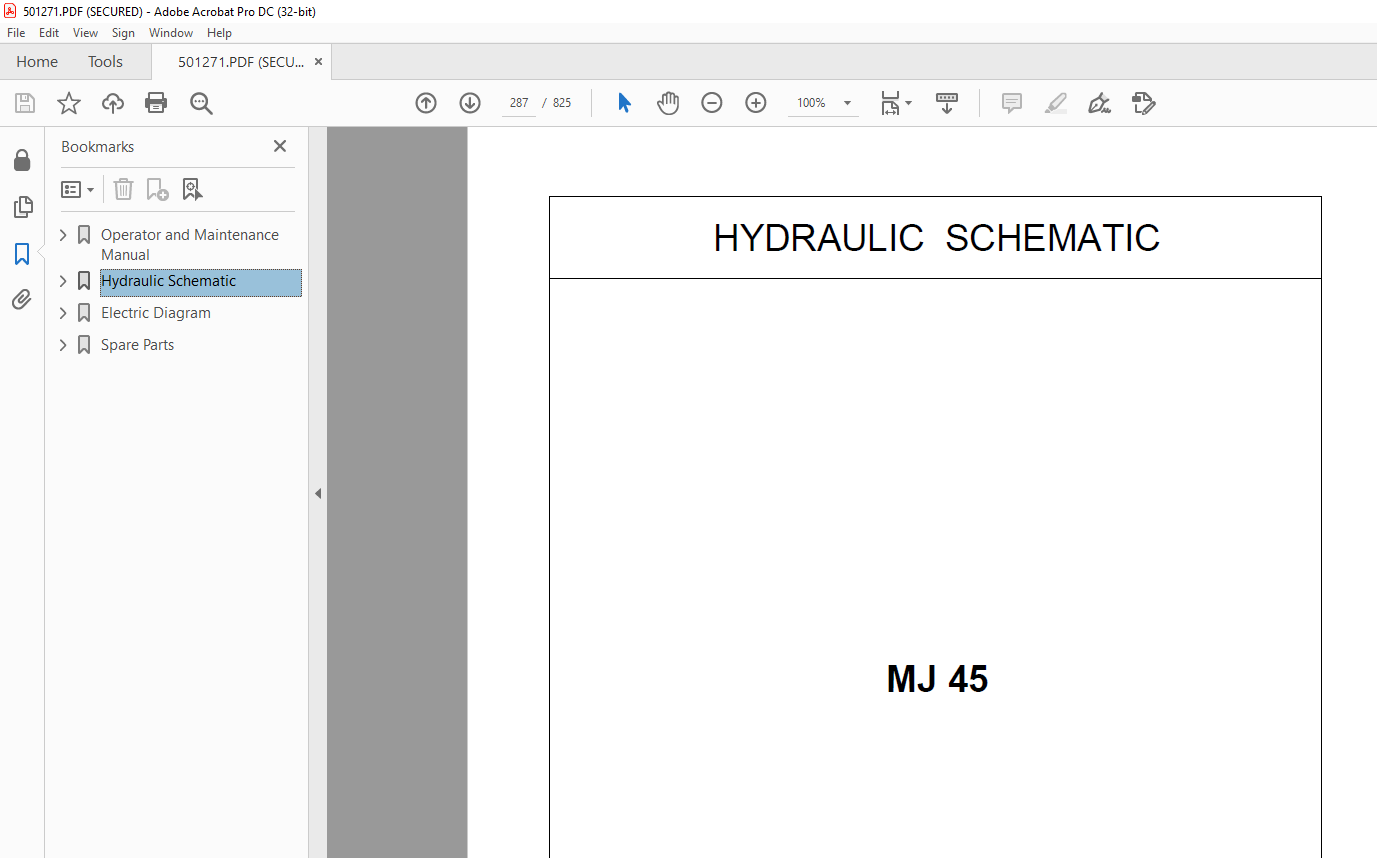The height and width of the screenshot is (858, 1377).
Task: Close the Bookmarks panel
Action: tap(280, 146)
